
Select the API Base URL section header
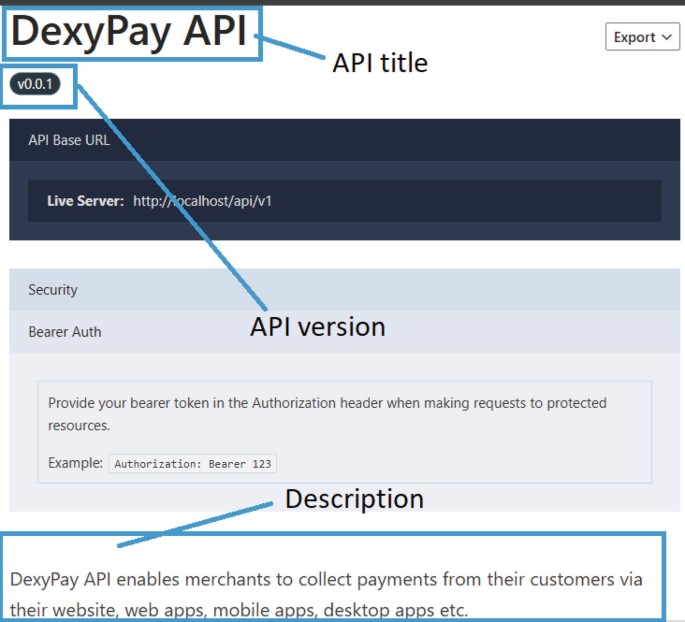point(69,140)
